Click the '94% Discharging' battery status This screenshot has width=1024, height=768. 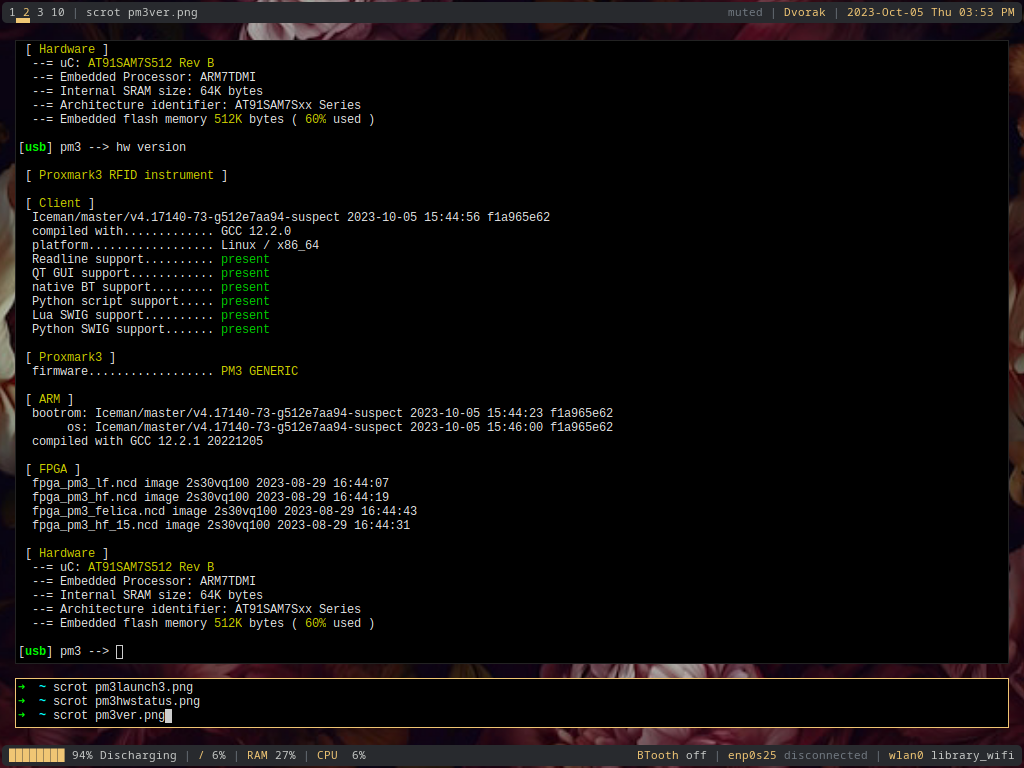tap(124, 756)
